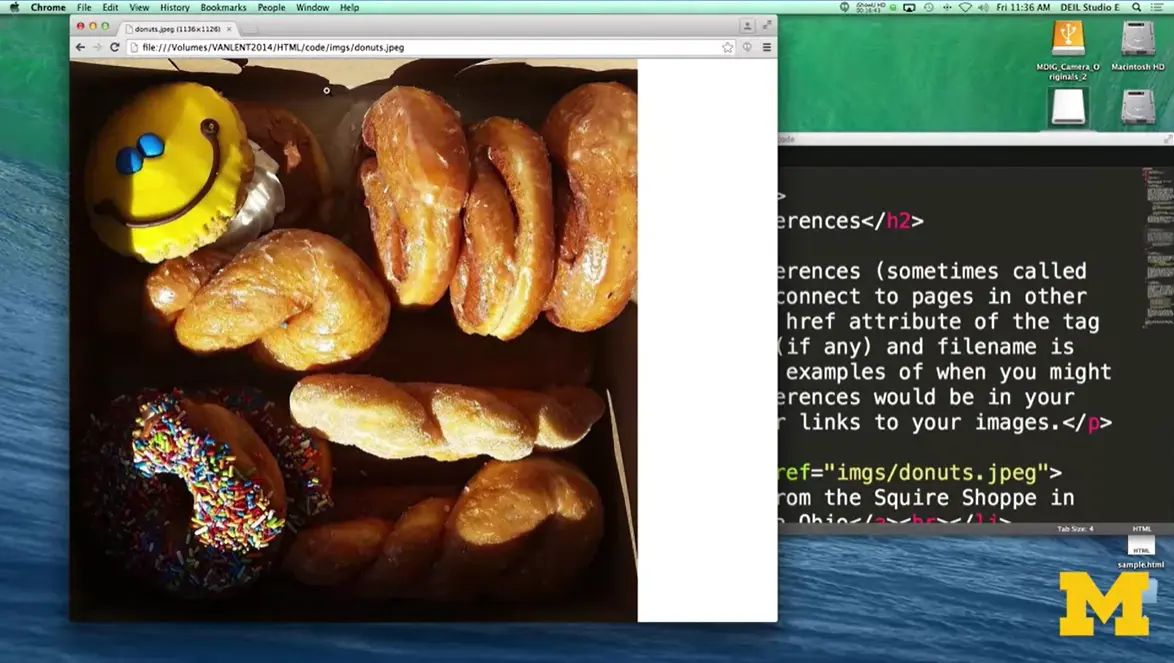Click the browser Back arrow button

pyautogui.click(x=81, y=47)
